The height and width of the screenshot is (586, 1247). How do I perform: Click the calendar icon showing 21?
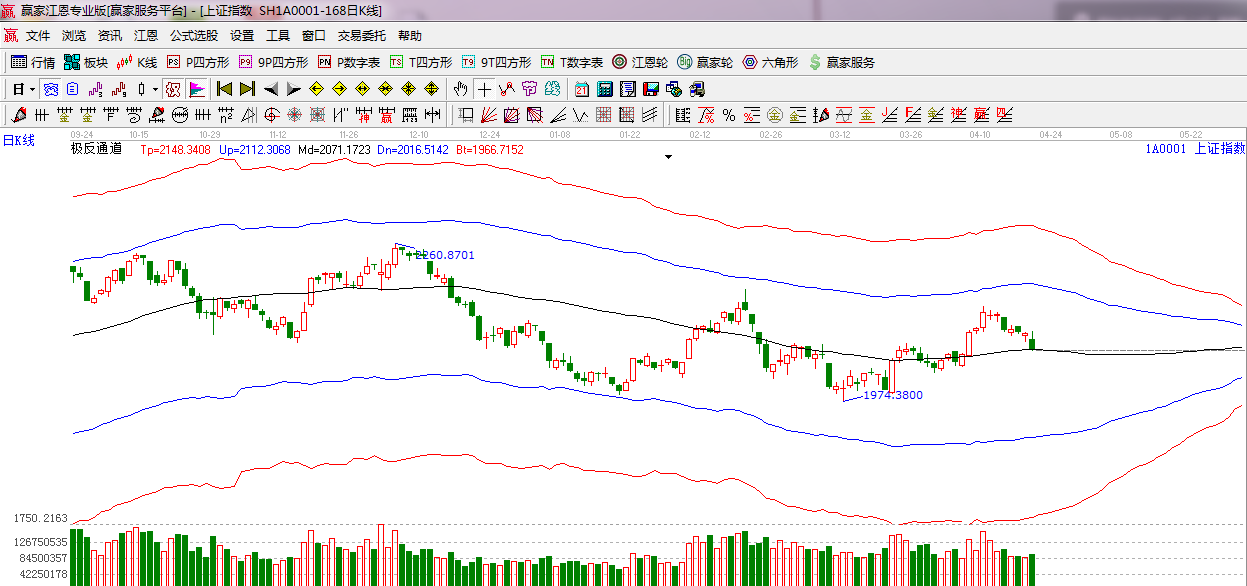582,89
